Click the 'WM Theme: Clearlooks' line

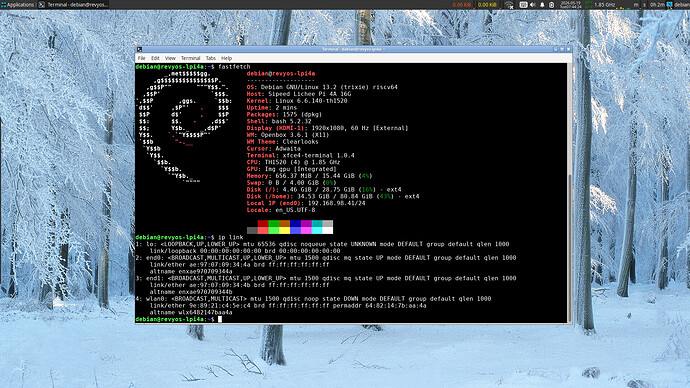pos(283,142)
